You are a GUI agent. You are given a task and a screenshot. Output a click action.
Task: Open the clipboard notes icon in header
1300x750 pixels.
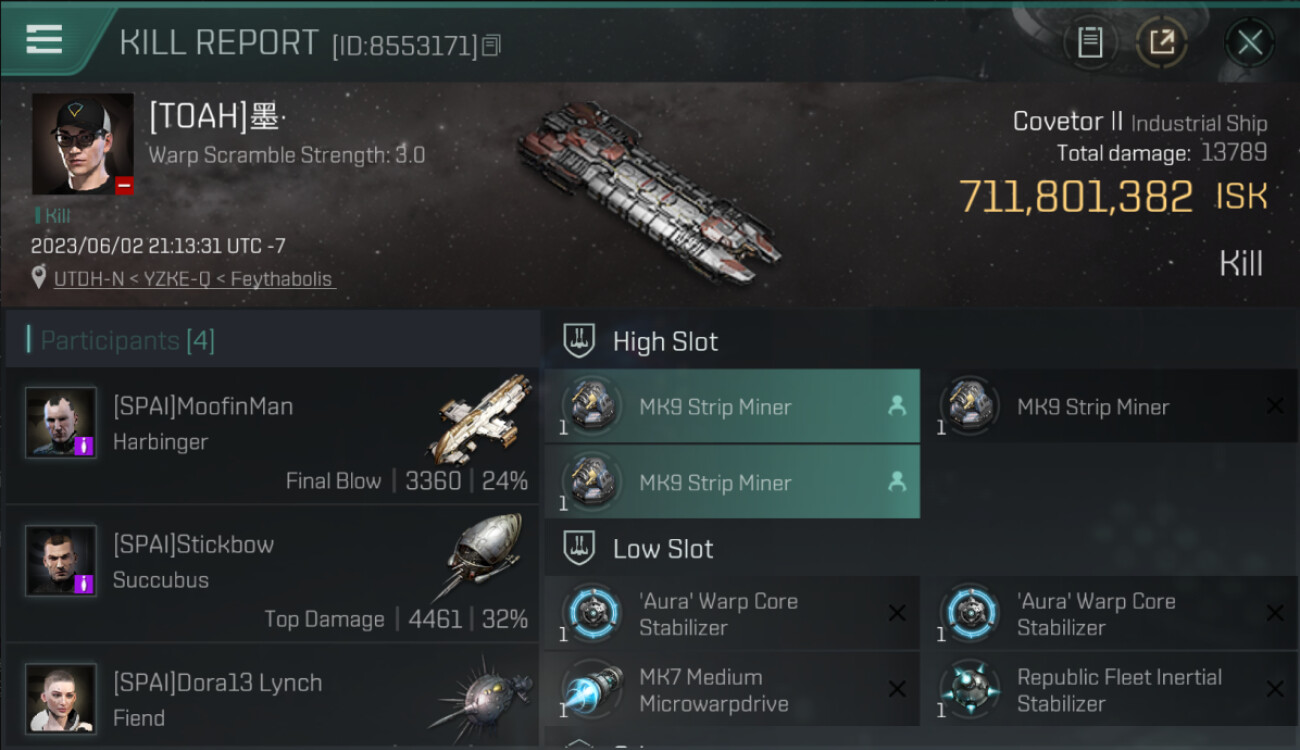(1090, 42)
